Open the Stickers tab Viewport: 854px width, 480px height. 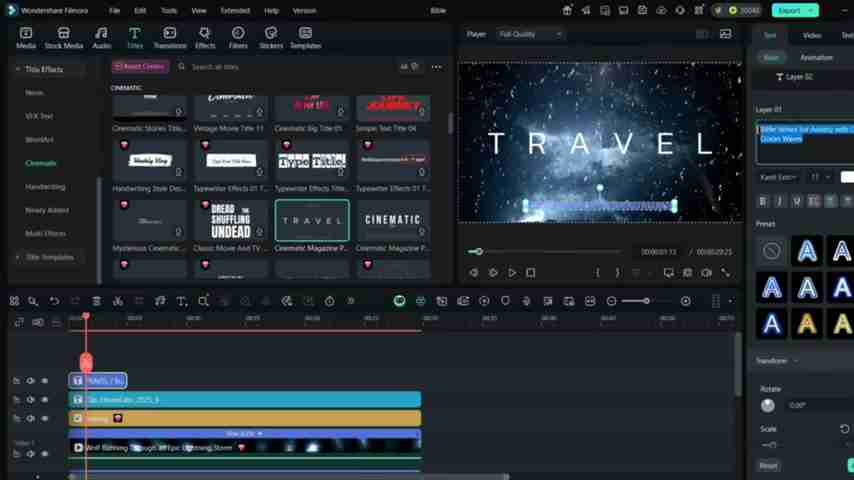(x=271, y=38)
